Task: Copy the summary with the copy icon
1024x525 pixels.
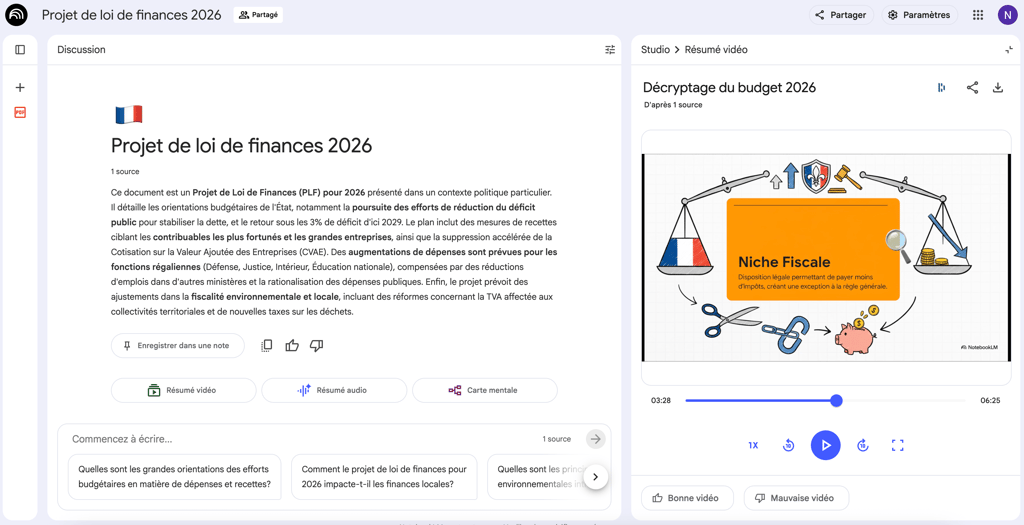Action: point(267,346)
